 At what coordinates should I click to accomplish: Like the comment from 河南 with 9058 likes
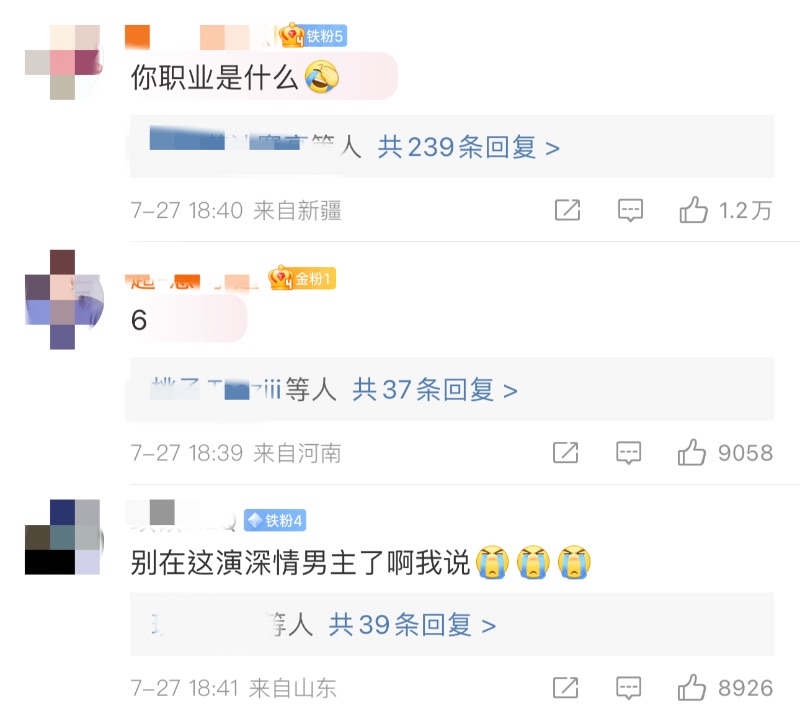pyautogui.click(x=692, y=452)
